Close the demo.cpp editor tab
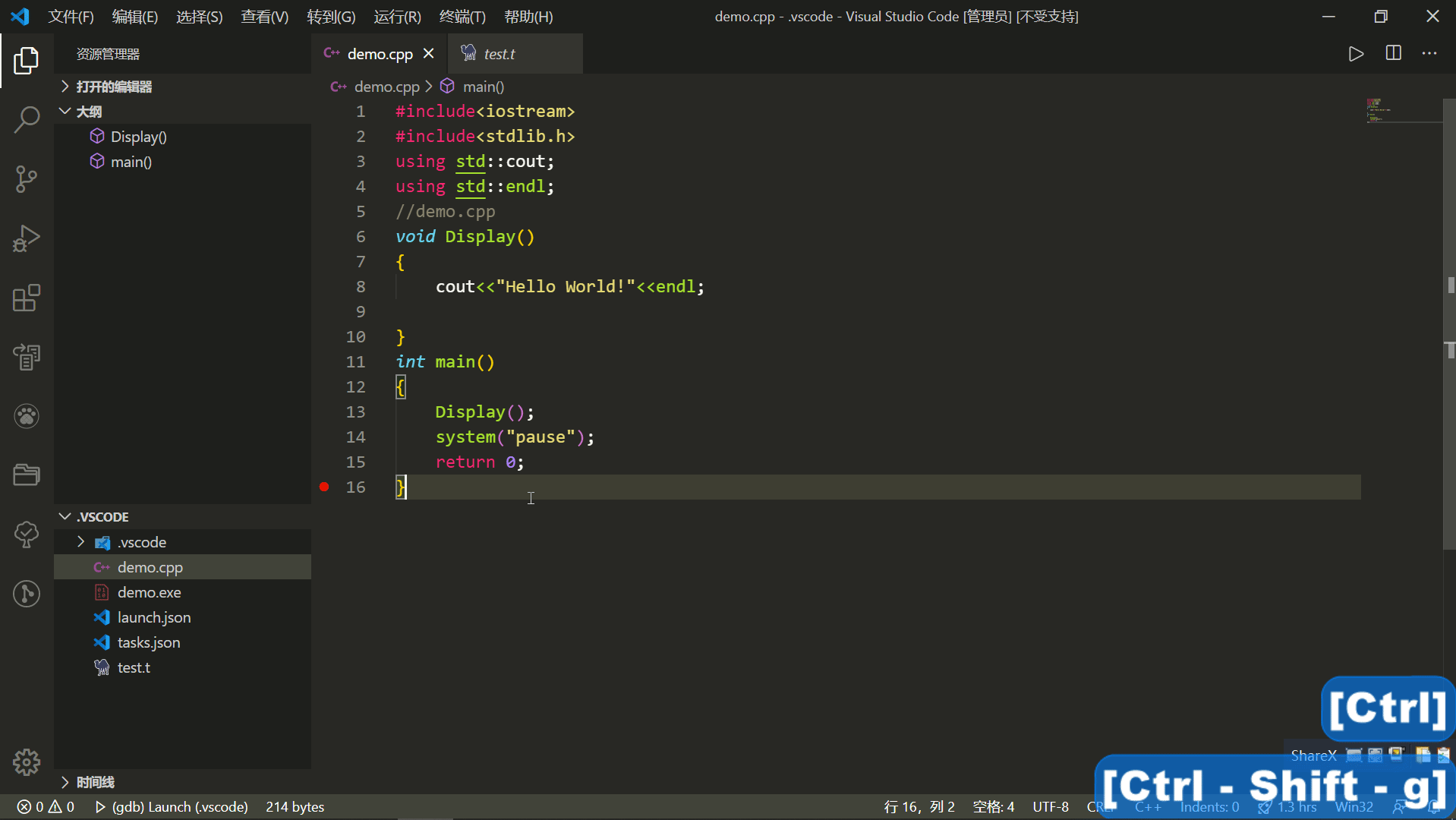 [429, 54]
